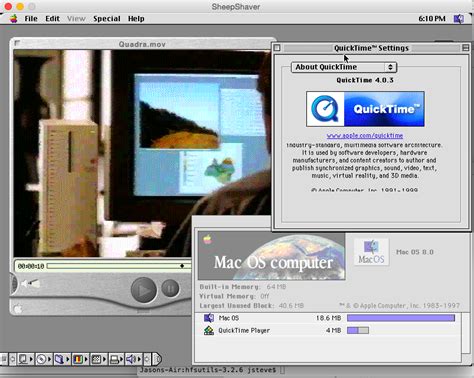474x378 pixels.
Task: Click the Largest Unused Block 40.6 MB line
Action: 252,306
